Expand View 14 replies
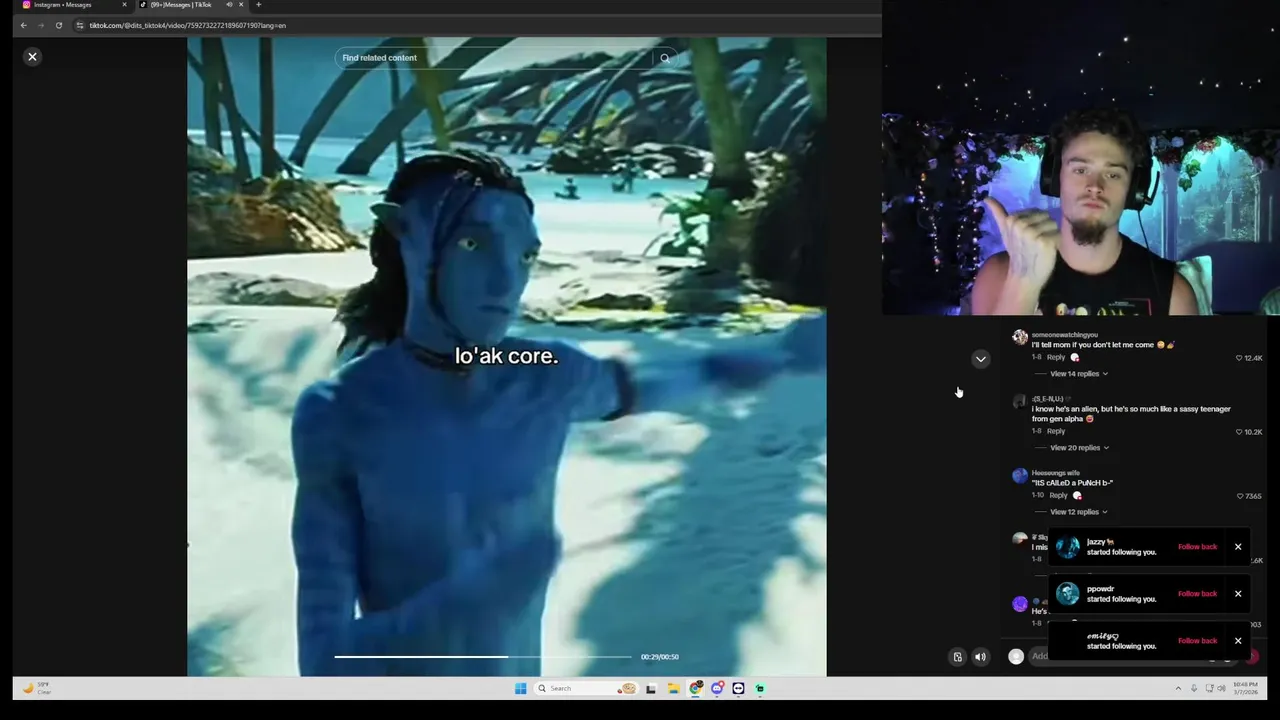 point(1079,374)
